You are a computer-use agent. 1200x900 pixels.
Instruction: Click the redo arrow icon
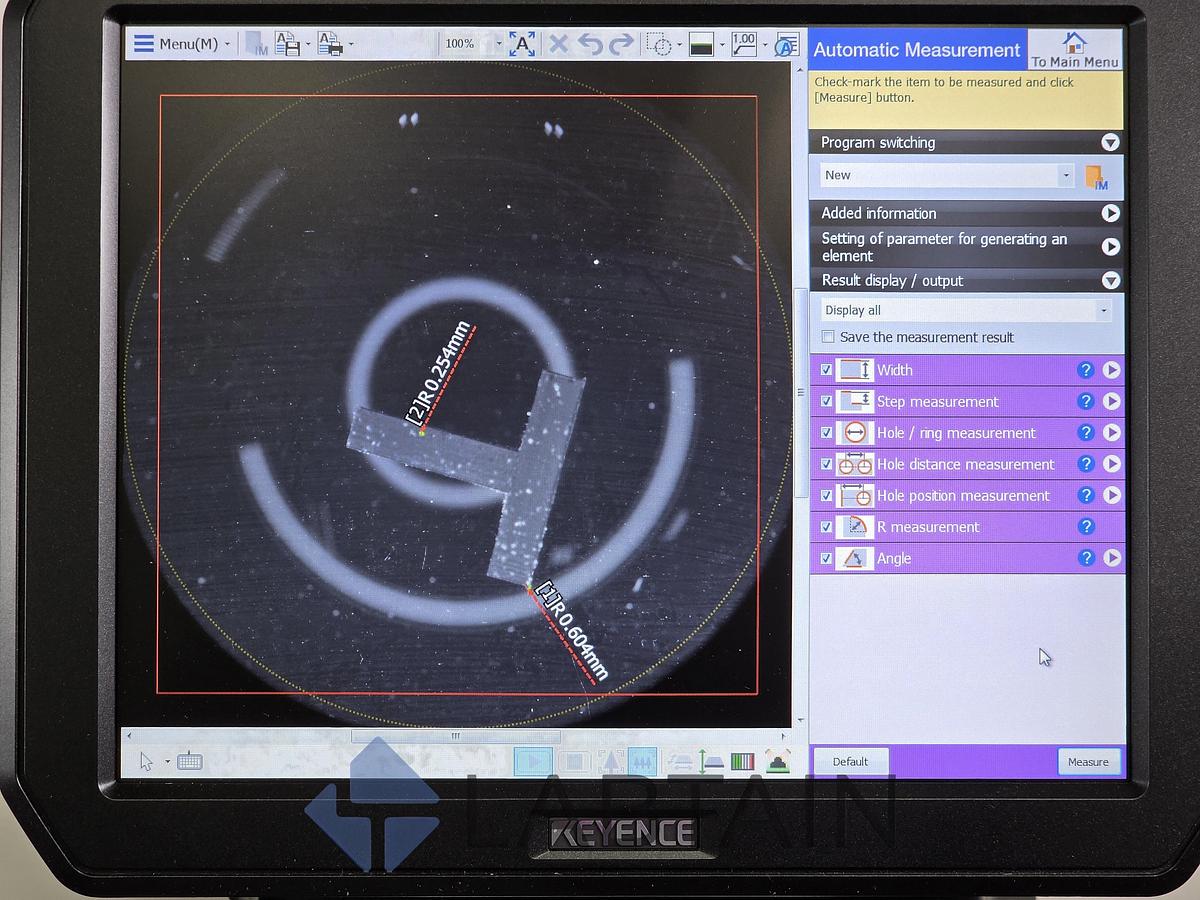click(x=622, y=44)
